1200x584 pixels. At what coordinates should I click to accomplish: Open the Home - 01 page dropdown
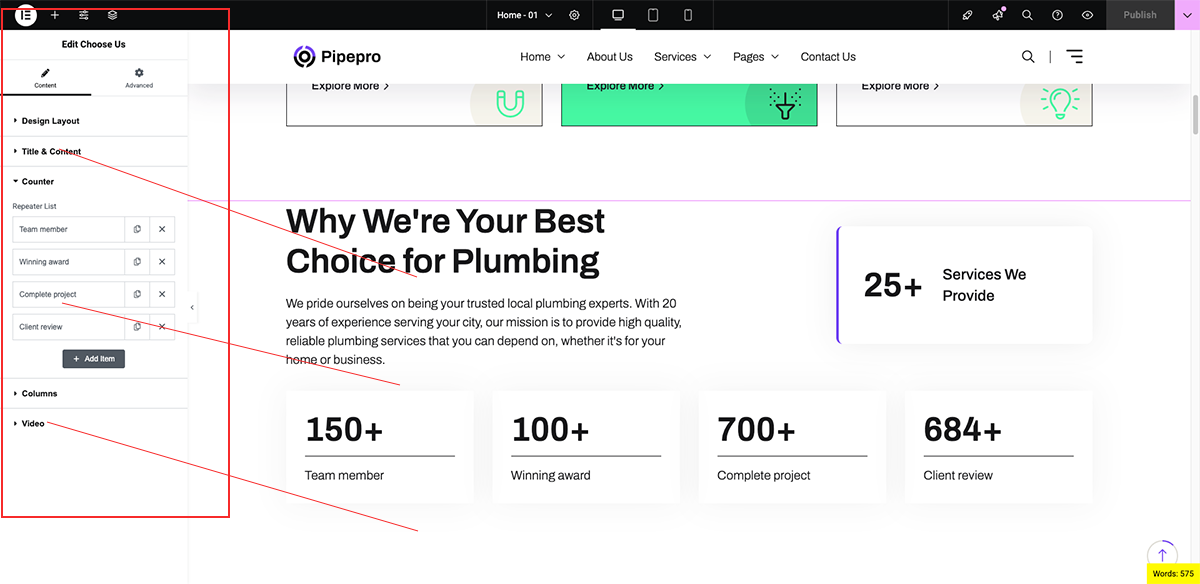click(x=524, y=15)
